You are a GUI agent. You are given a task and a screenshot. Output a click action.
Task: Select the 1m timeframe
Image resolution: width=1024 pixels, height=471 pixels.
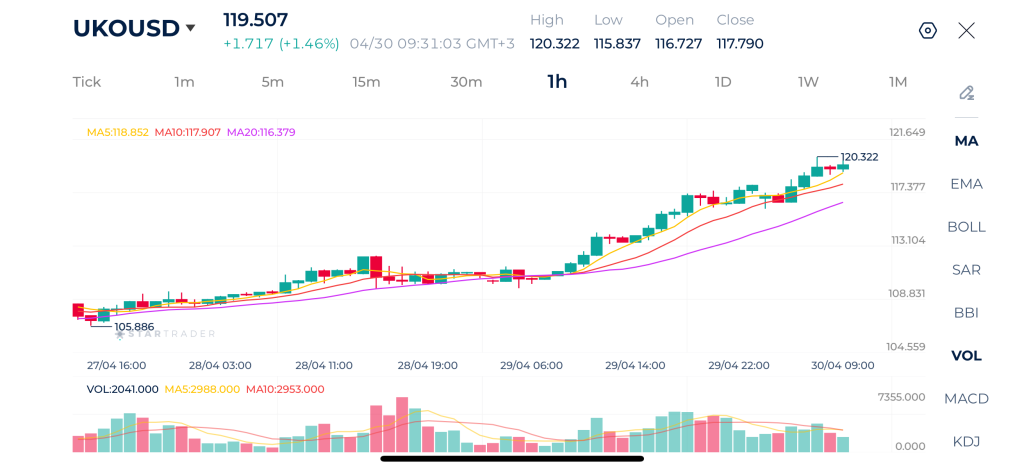184,82
